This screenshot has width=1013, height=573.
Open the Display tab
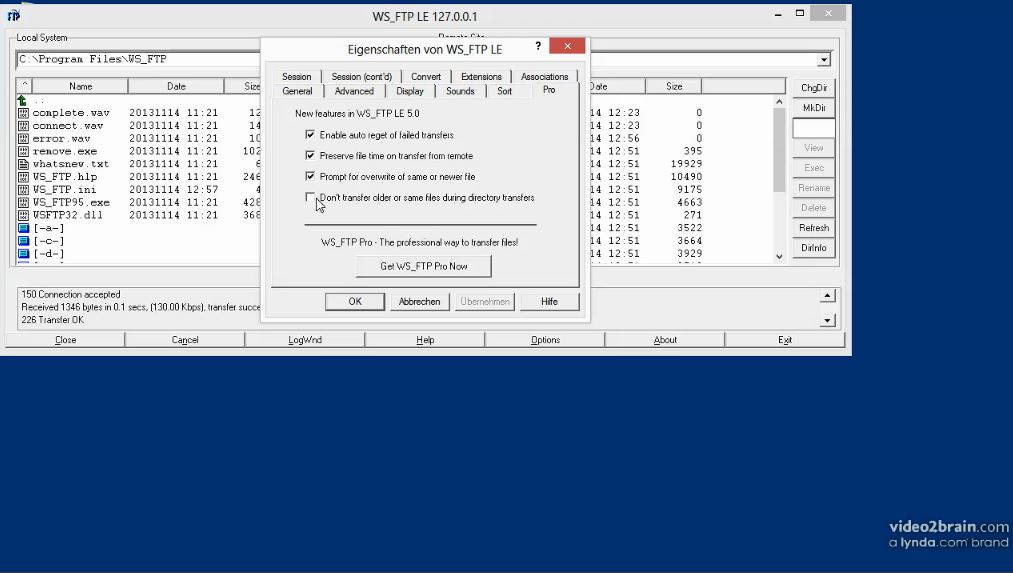(x=410, y=91)
